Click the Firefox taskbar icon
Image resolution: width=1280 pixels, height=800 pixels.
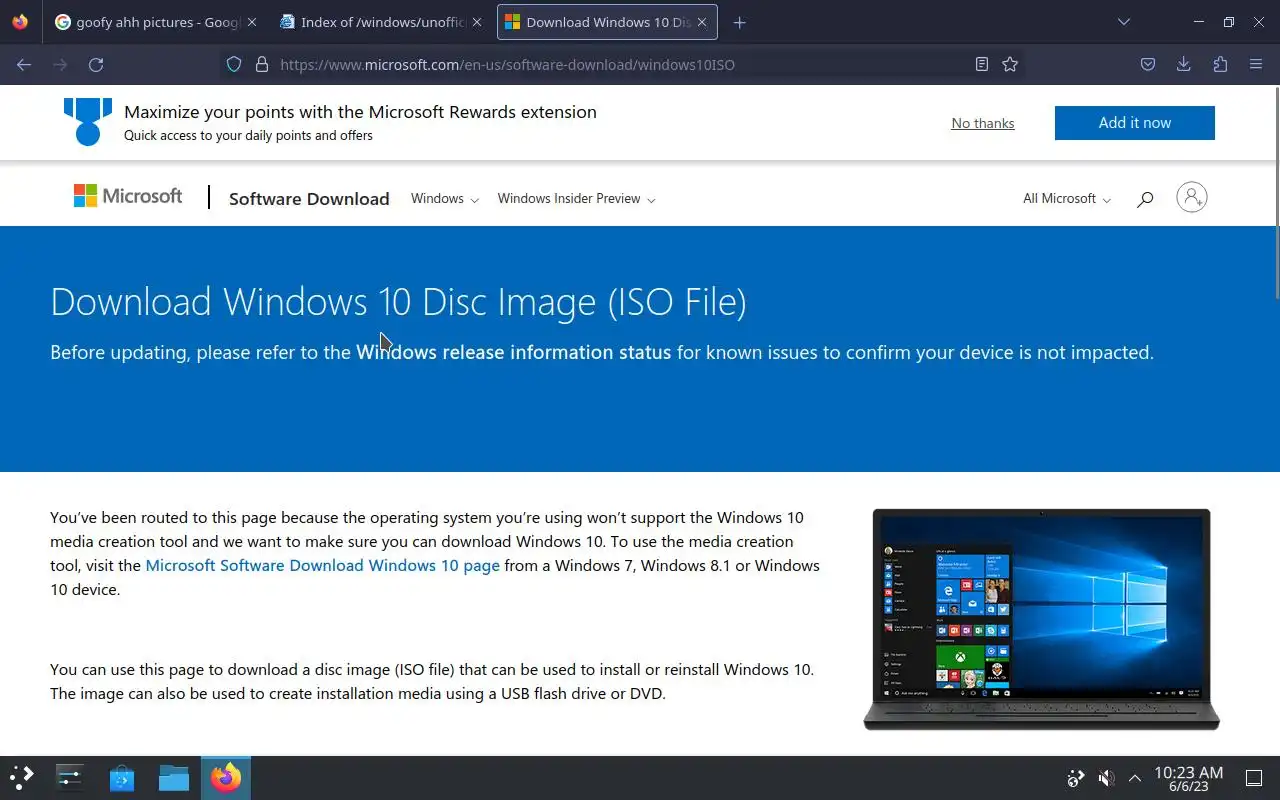click(226, 777)
